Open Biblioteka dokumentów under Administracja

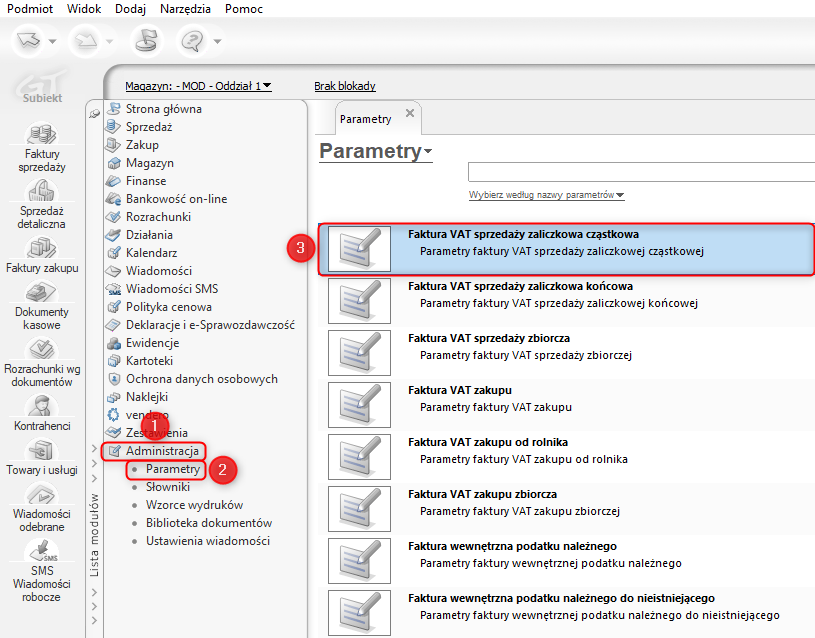click(209, 523)
